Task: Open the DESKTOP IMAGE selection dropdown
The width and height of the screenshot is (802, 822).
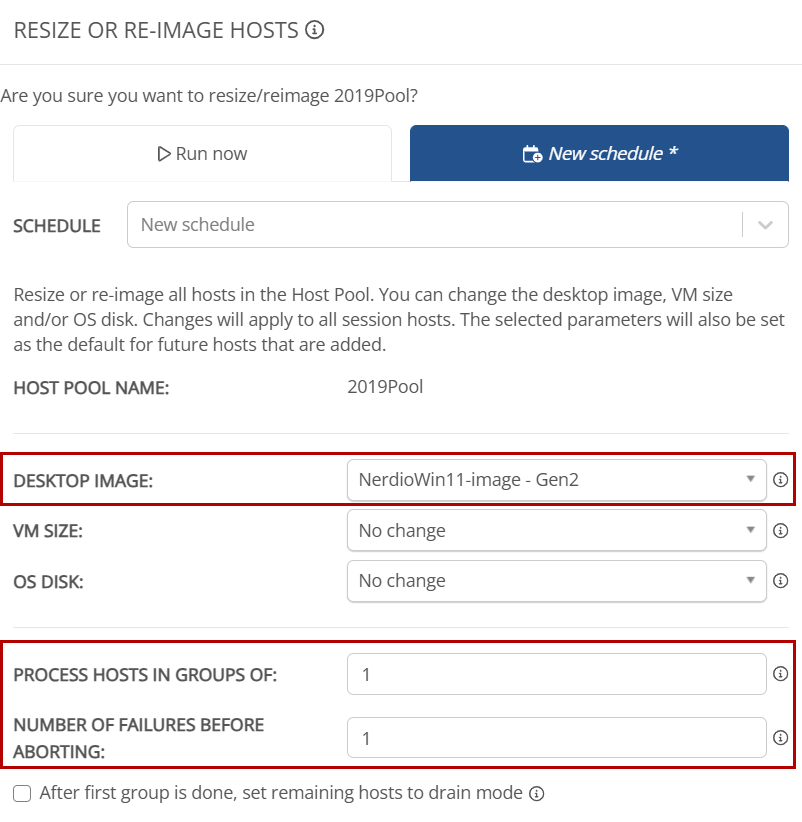Action: (556, 480)
